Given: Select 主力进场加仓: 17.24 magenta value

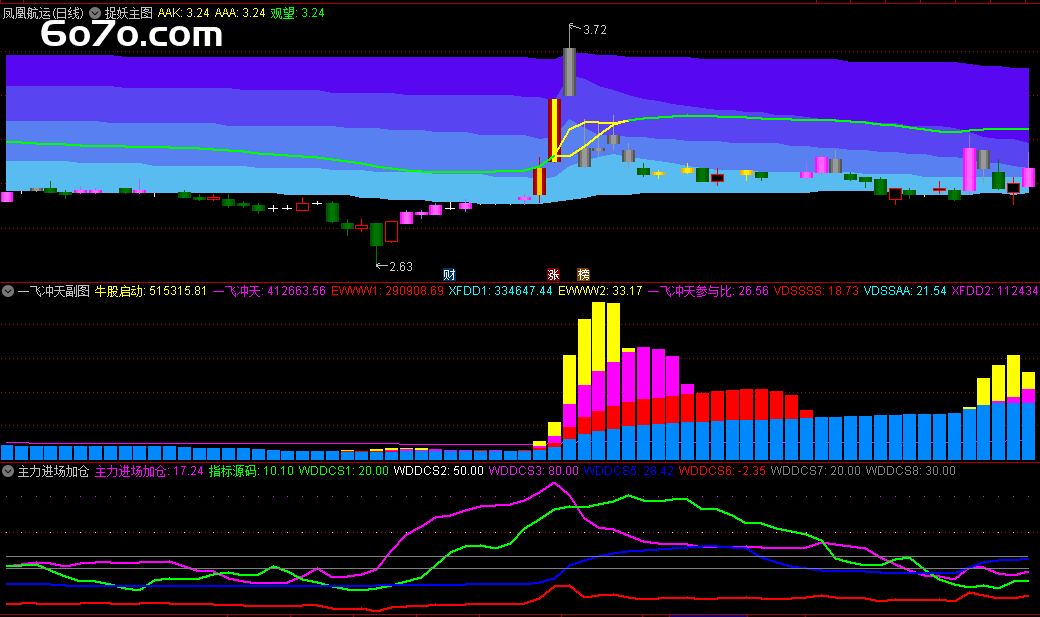Looking at the screenshot, I should tap(149, 471).
